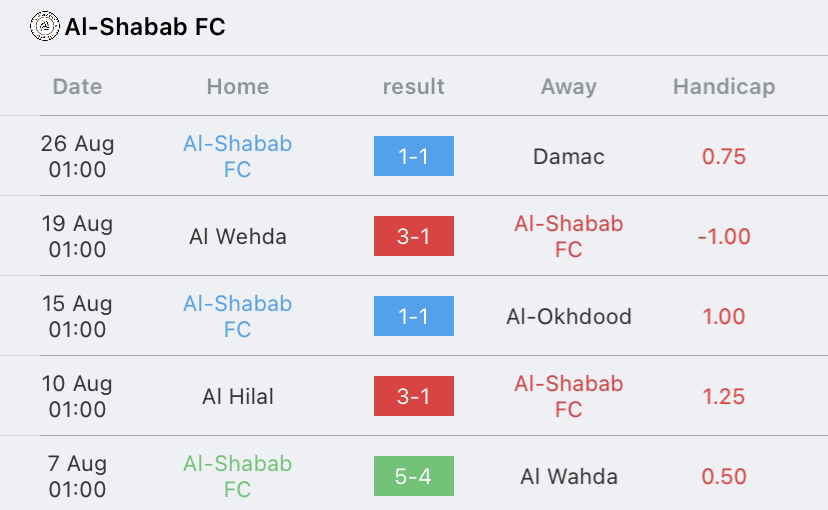
Task: Open the Damac away team link
Action: (569, 157)
